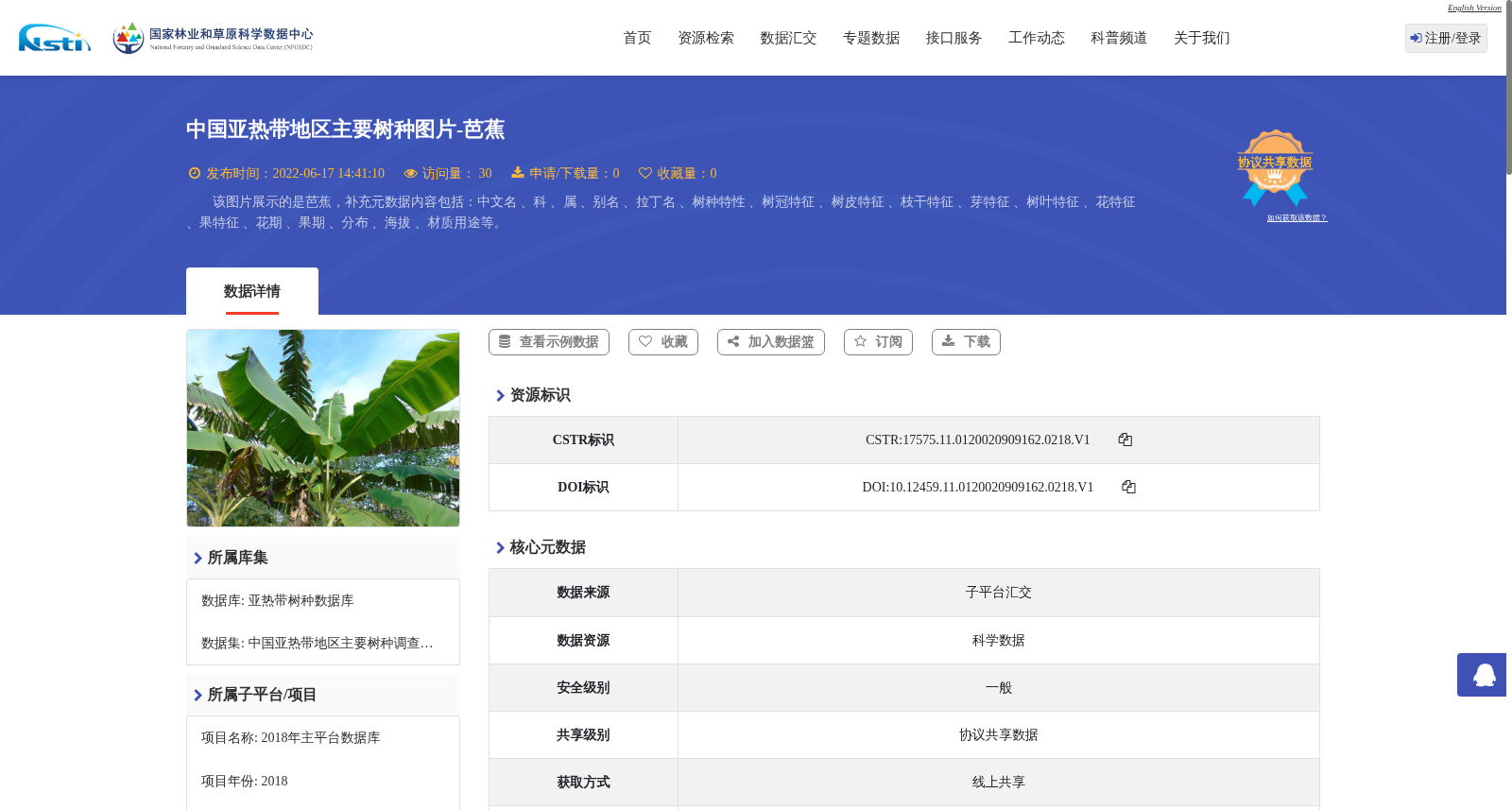Image resolution: width=1512 pixels, height=810 pixels.
Task: Open the banana tree thumbnail image
Action: coord(323,428)
